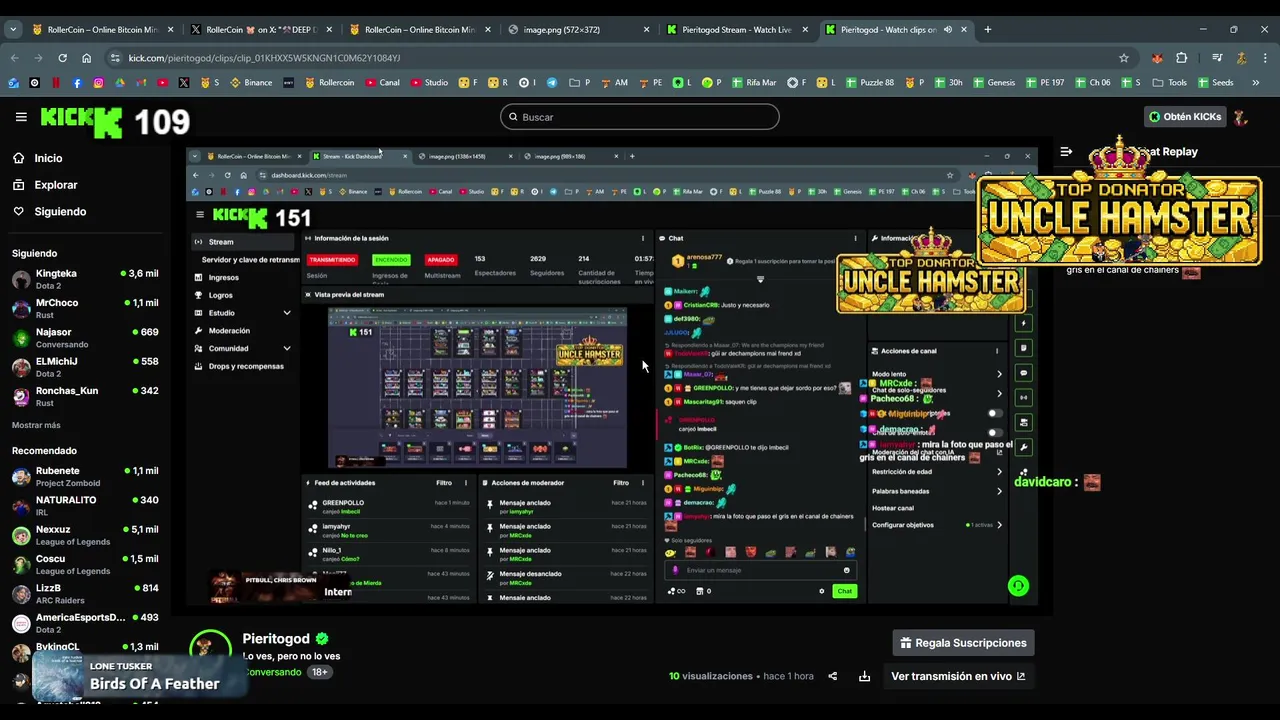Reload the current page
Screen dimensions: 1280x720
pyautogui.click(x=62, y=58)
